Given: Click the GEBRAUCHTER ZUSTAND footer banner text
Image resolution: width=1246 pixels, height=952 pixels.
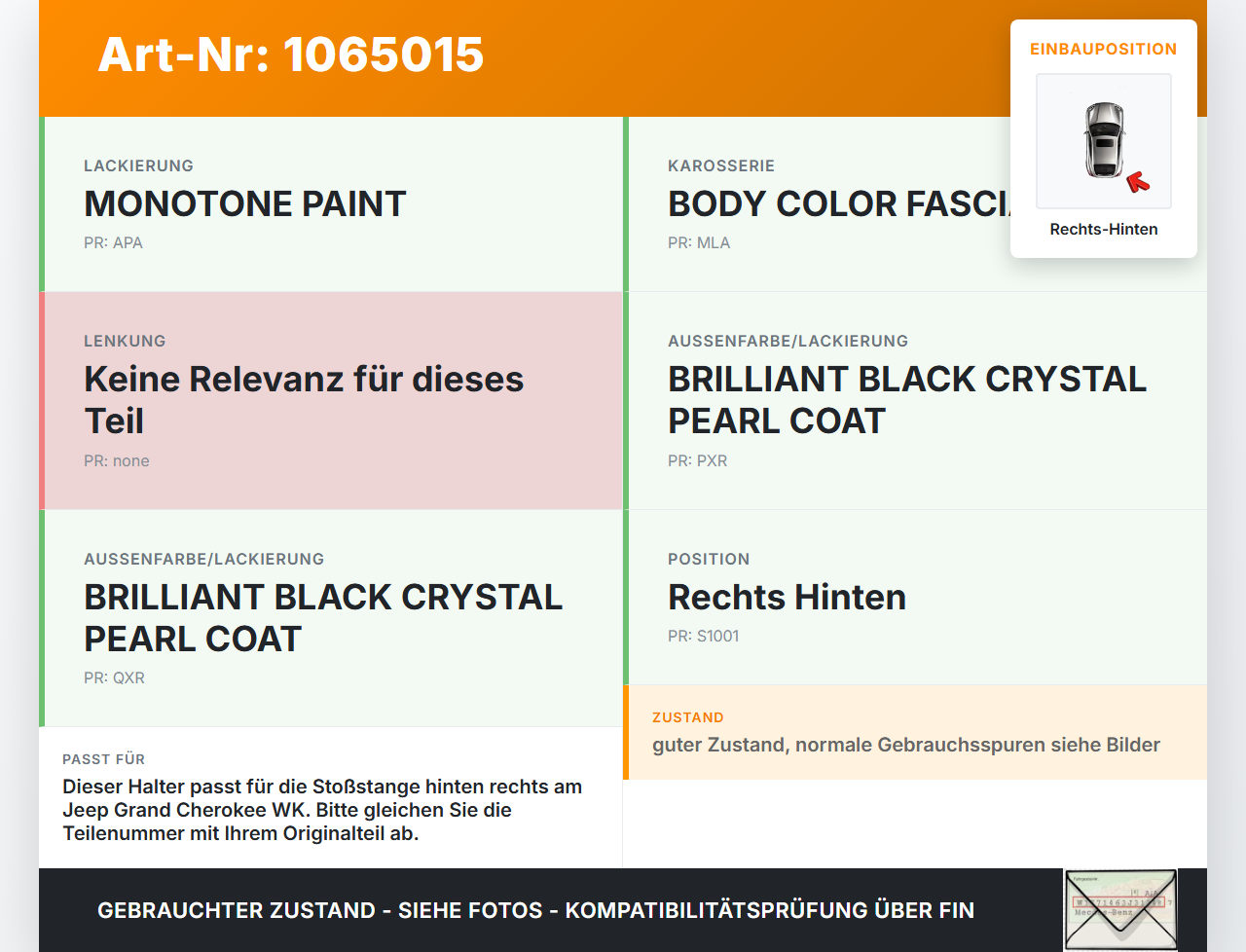Looking at the screenshot, I should pos(535,910).
